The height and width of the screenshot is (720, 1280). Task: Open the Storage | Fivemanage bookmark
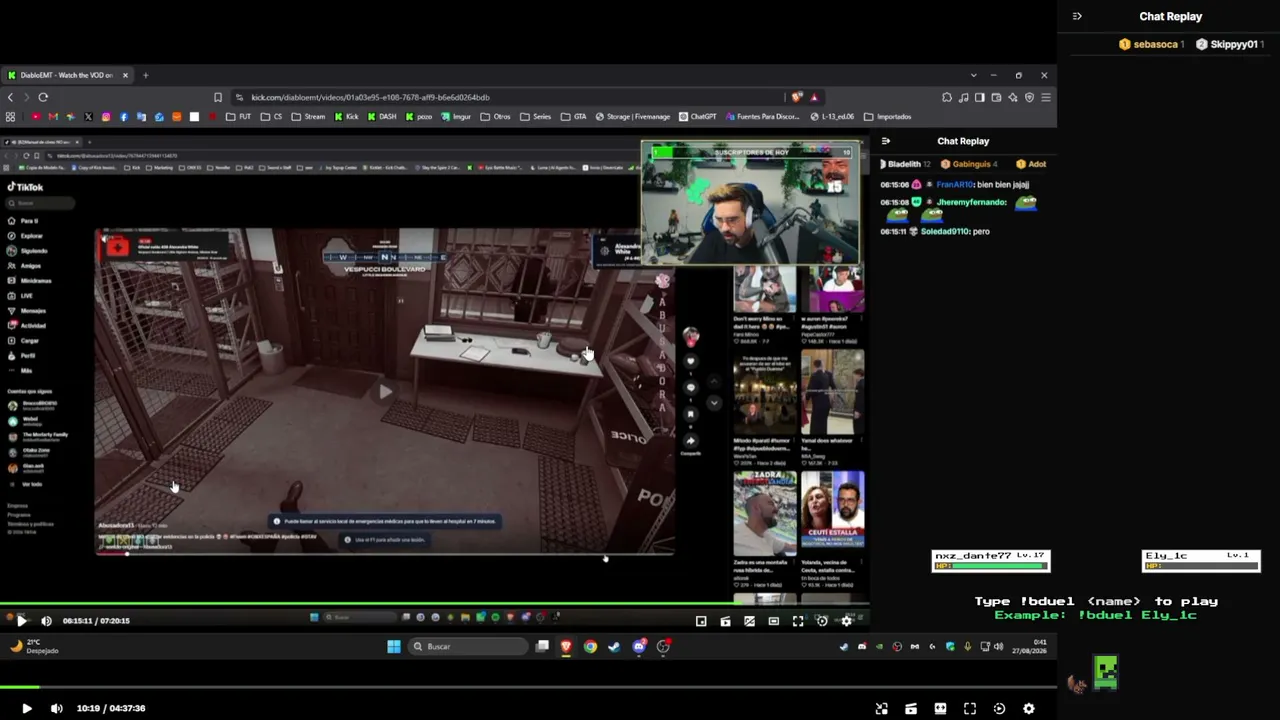[632, 117]
